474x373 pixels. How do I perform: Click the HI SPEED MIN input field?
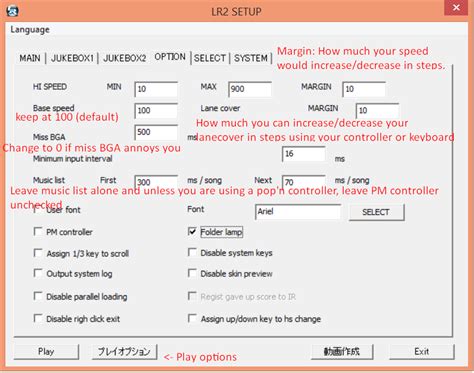point(156,89)
